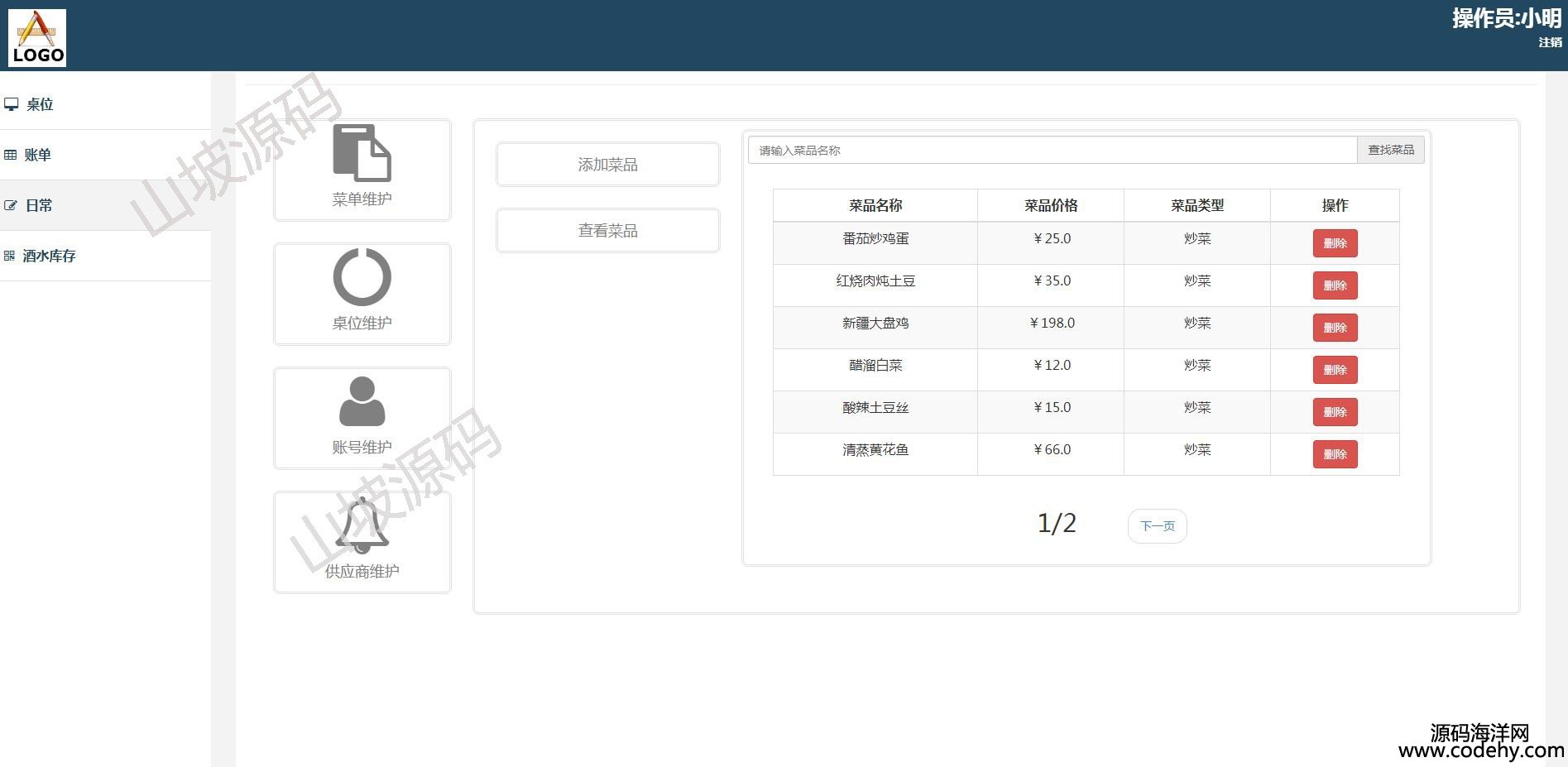Delete the 番茄炒鸡蛋 dish row

pyautogui.click(x=1335, y=243)
